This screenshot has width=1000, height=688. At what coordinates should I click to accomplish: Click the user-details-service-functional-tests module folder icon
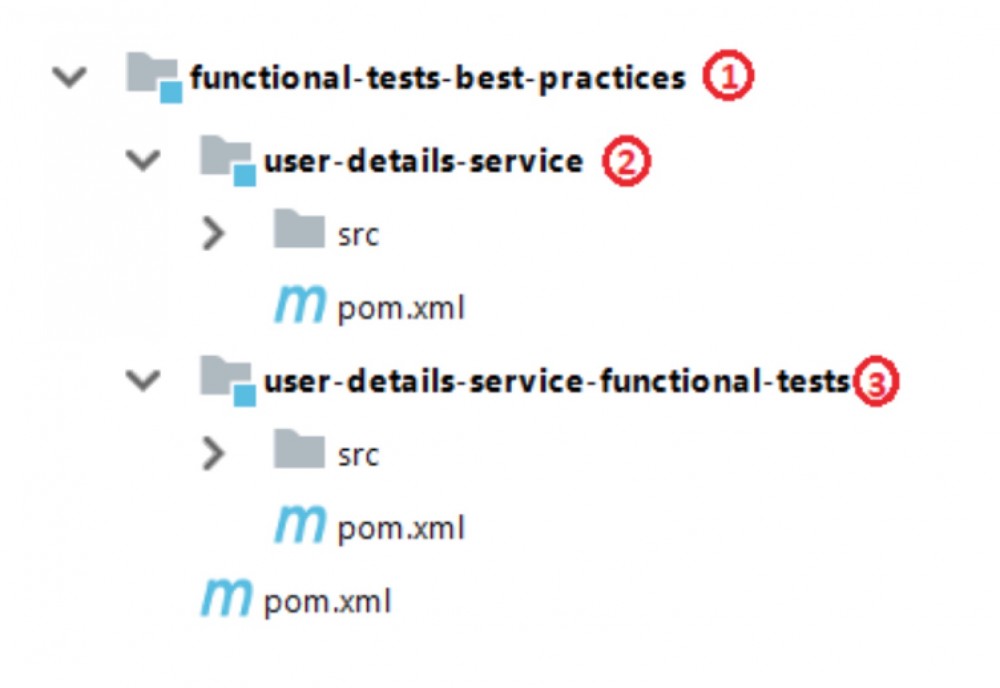coord(227,380)
